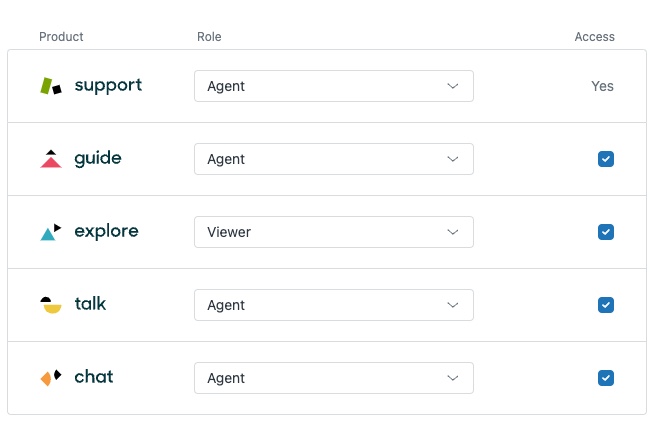Uncheck the Guide access checkbox

click(605, 159)
